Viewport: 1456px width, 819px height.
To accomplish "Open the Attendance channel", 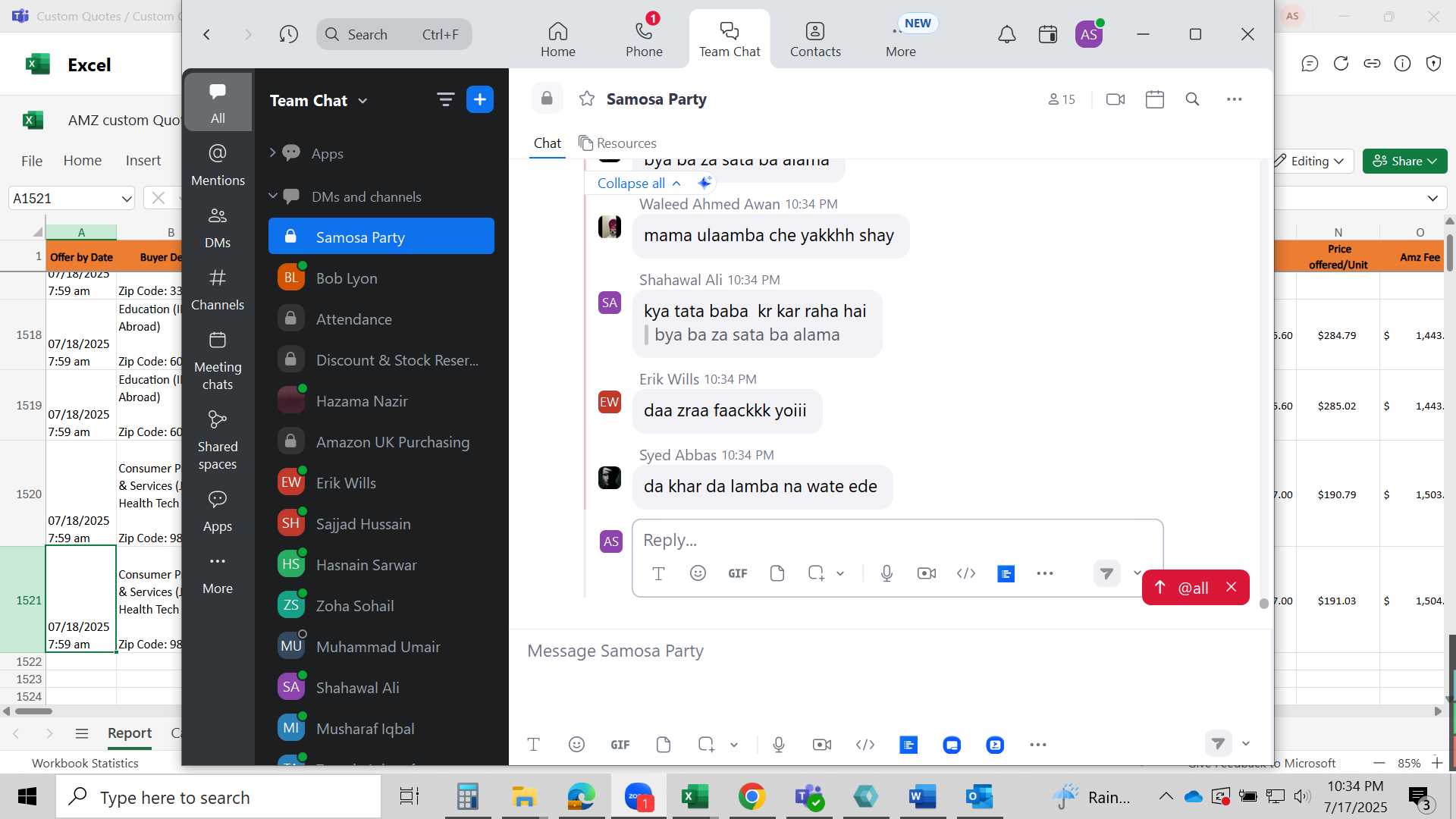I will point(381,319).
